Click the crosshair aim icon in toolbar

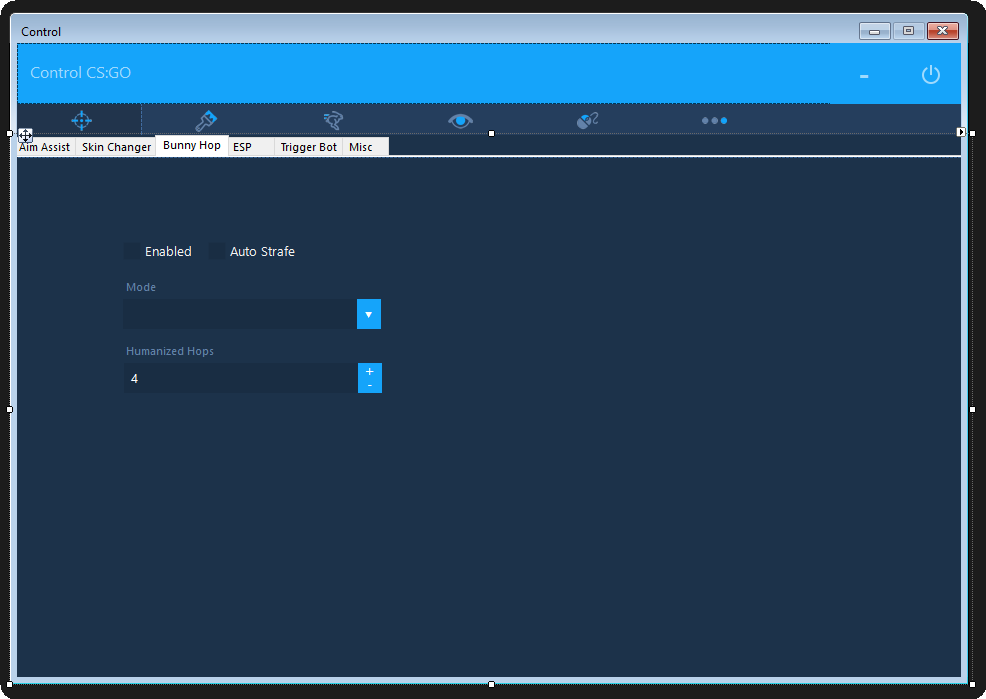(81, 120)
